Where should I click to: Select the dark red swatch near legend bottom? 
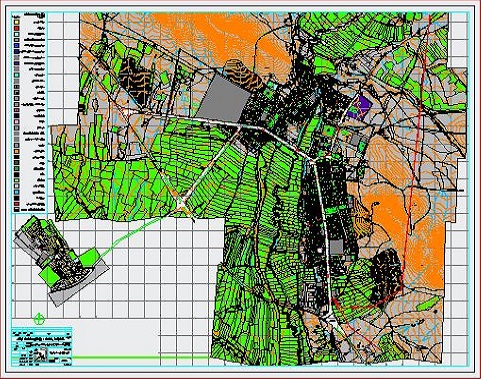17,204
